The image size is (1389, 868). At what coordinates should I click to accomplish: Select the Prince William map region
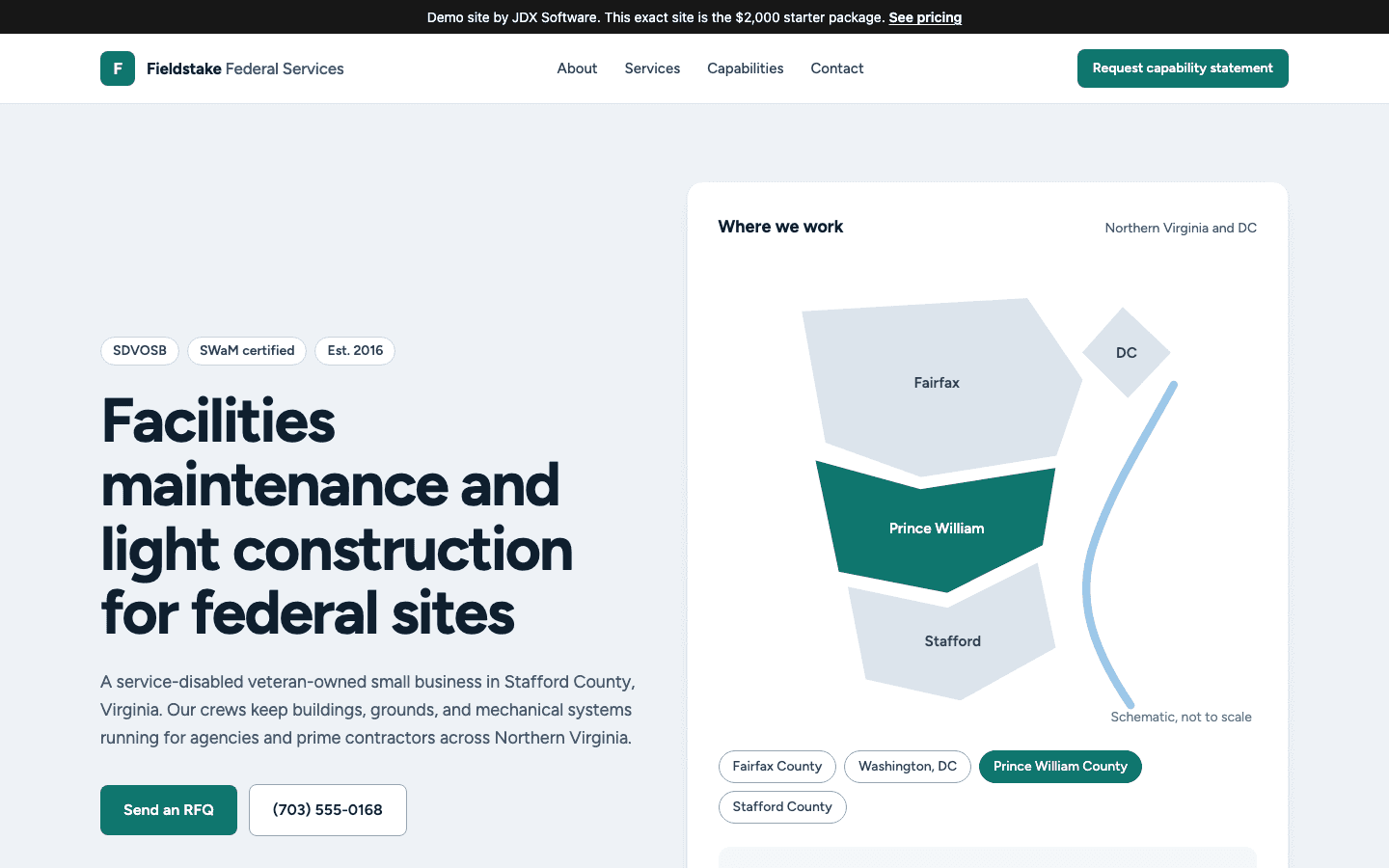[x=937, y=529]
